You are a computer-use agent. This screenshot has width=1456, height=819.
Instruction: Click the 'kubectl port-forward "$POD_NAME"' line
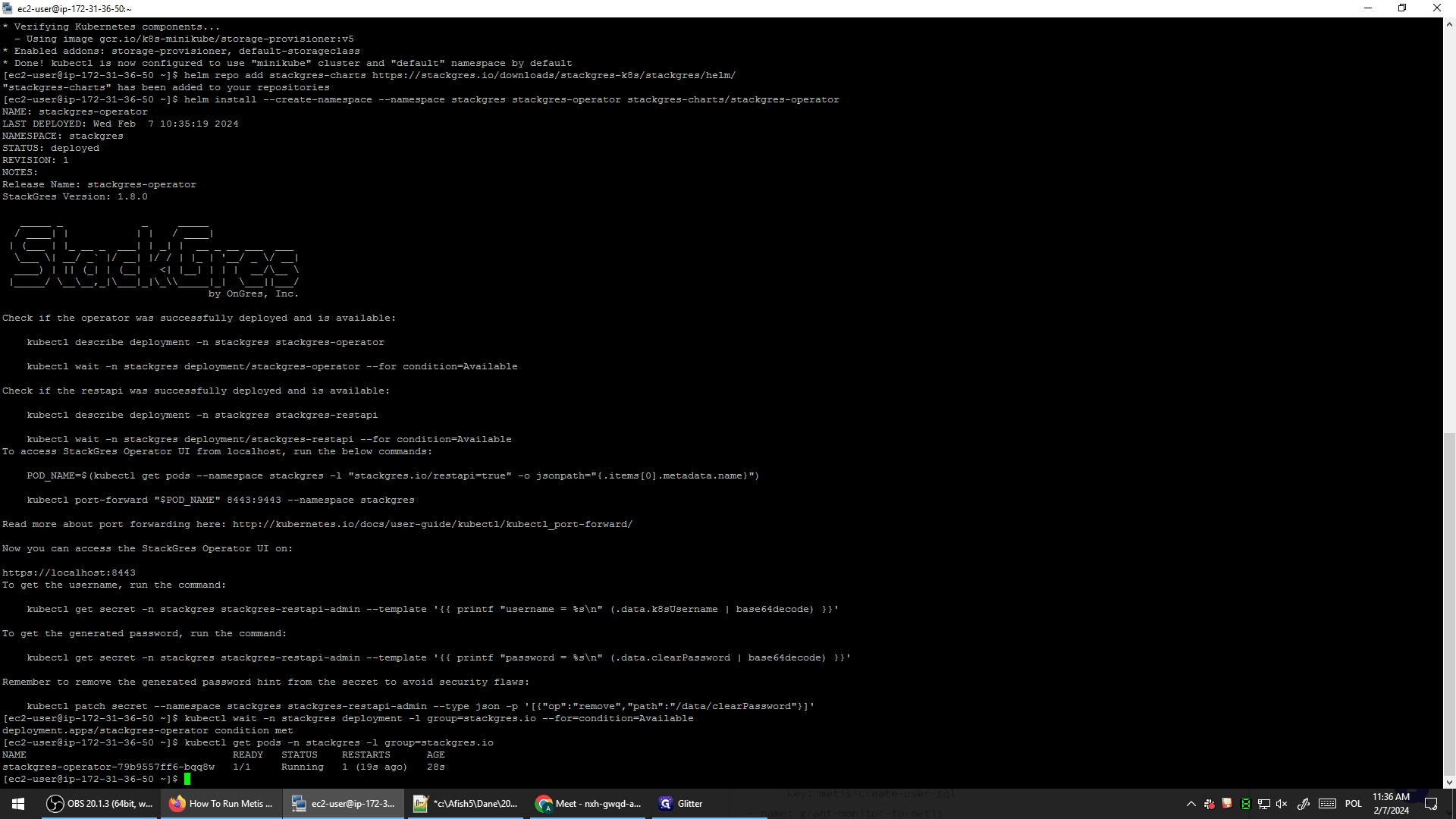[x=221, y=500]
